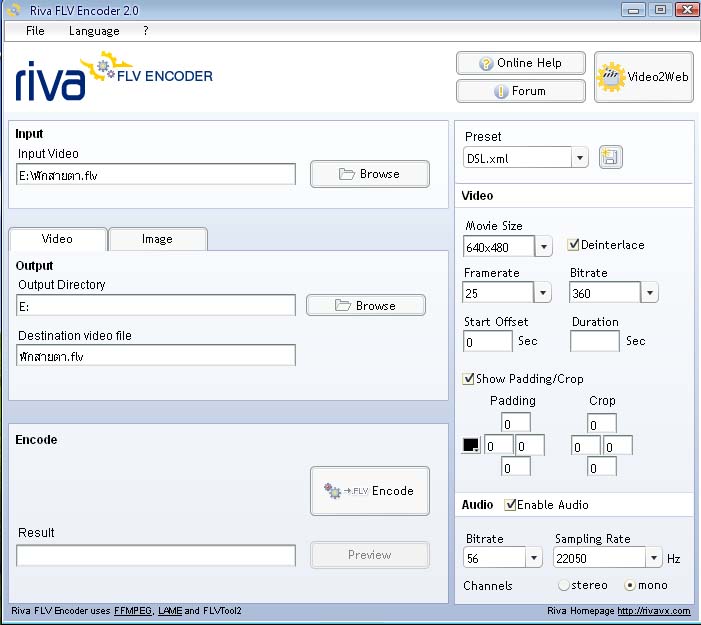
Task: Click the save preset floppy disk icon
Action: (x=610, y=157)
